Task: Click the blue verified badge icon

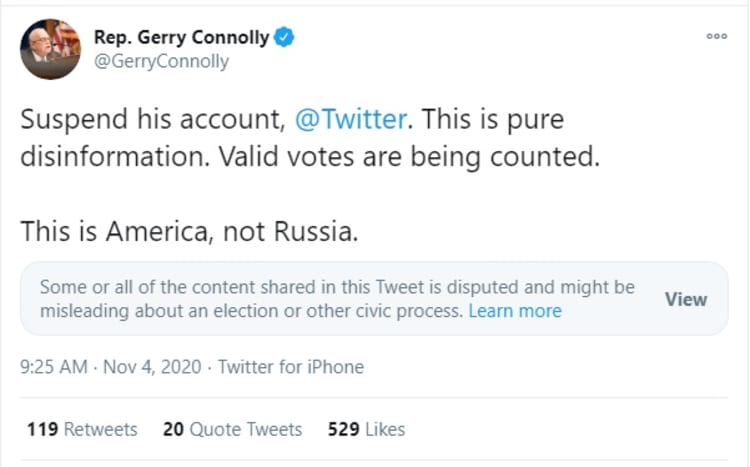Action: click(284, 38)
